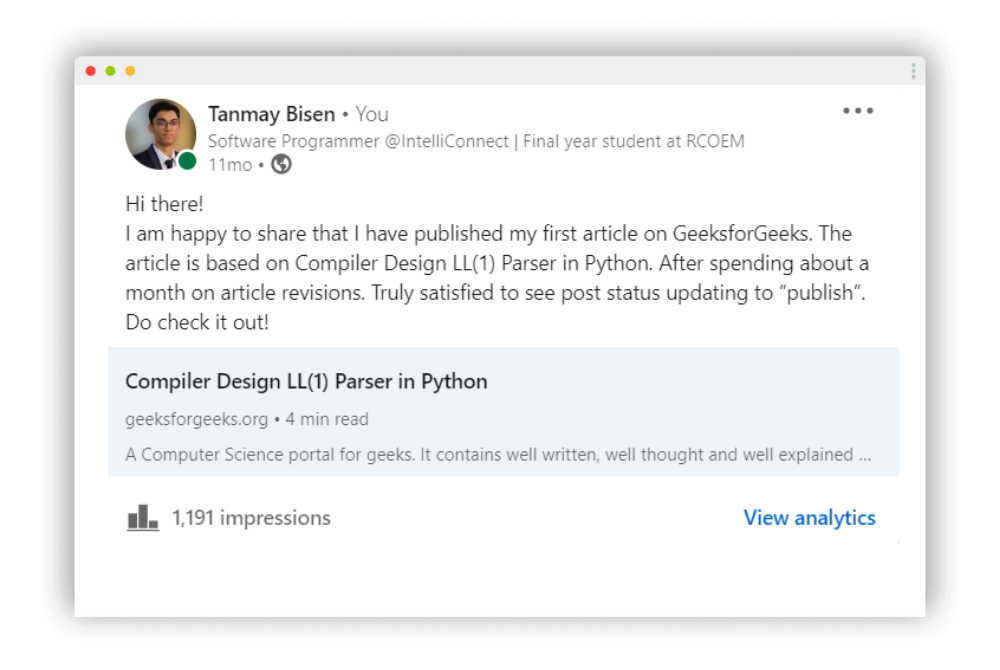
Task: Click the 4 min read label
Action: coord(327,420)
